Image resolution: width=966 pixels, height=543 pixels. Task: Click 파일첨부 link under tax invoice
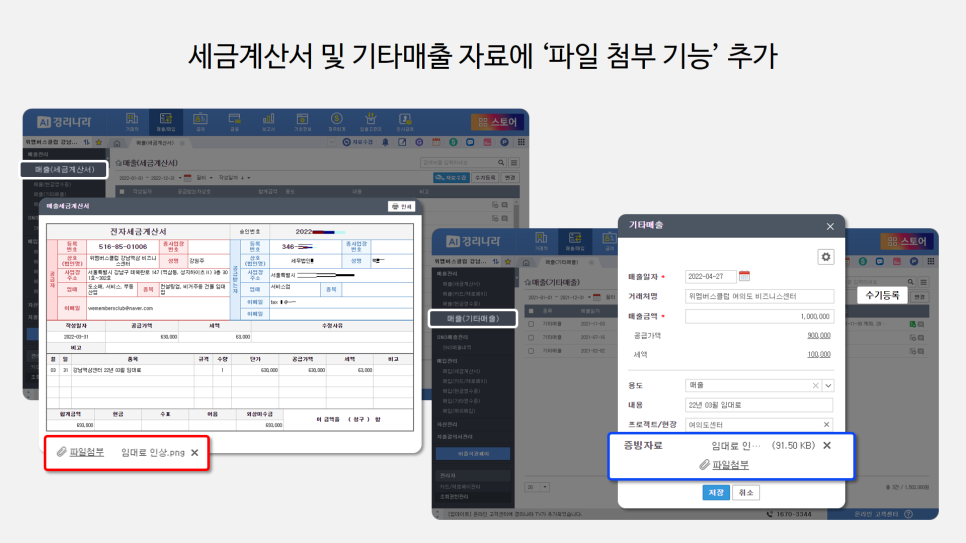click(86, 452)
